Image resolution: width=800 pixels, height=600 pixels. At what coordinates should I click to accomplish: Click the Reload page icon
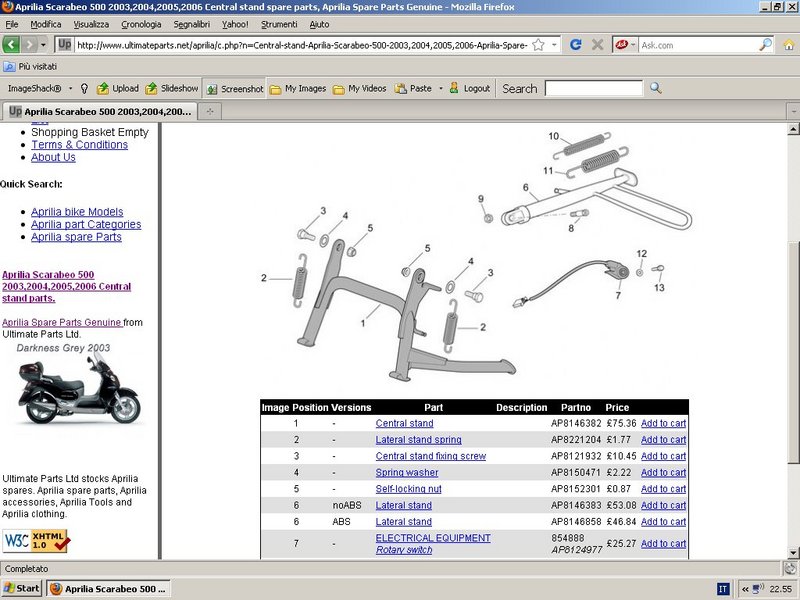tap(576, 45)
